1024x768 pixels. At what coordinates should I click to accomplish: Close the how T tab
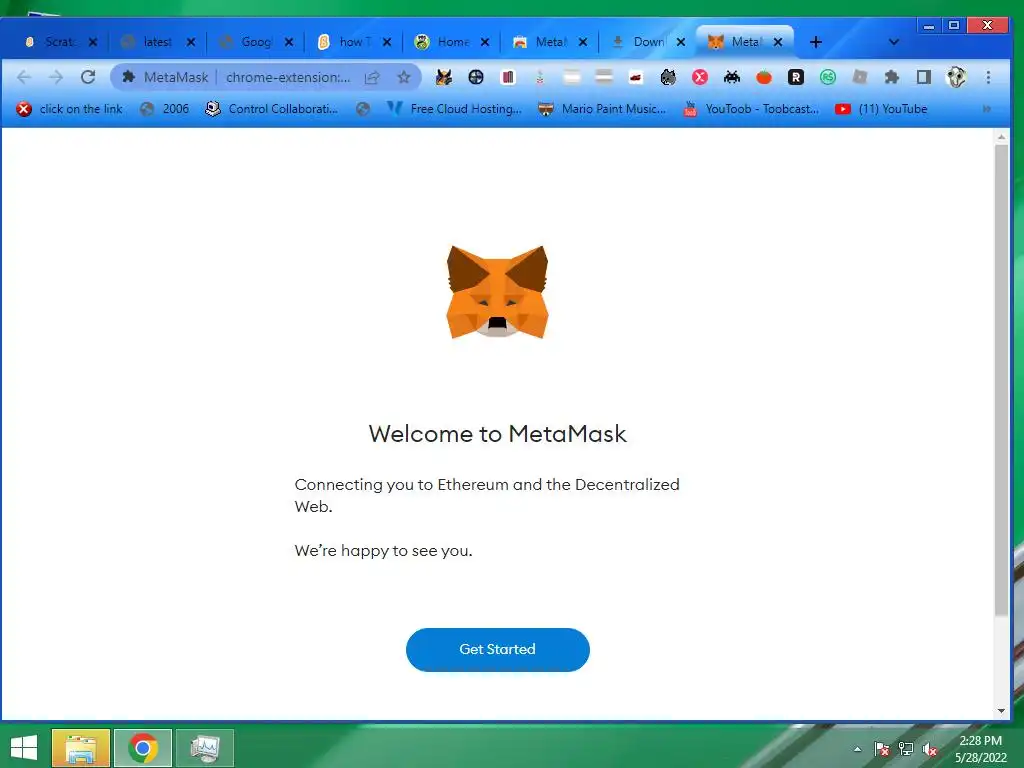[387, 42]
